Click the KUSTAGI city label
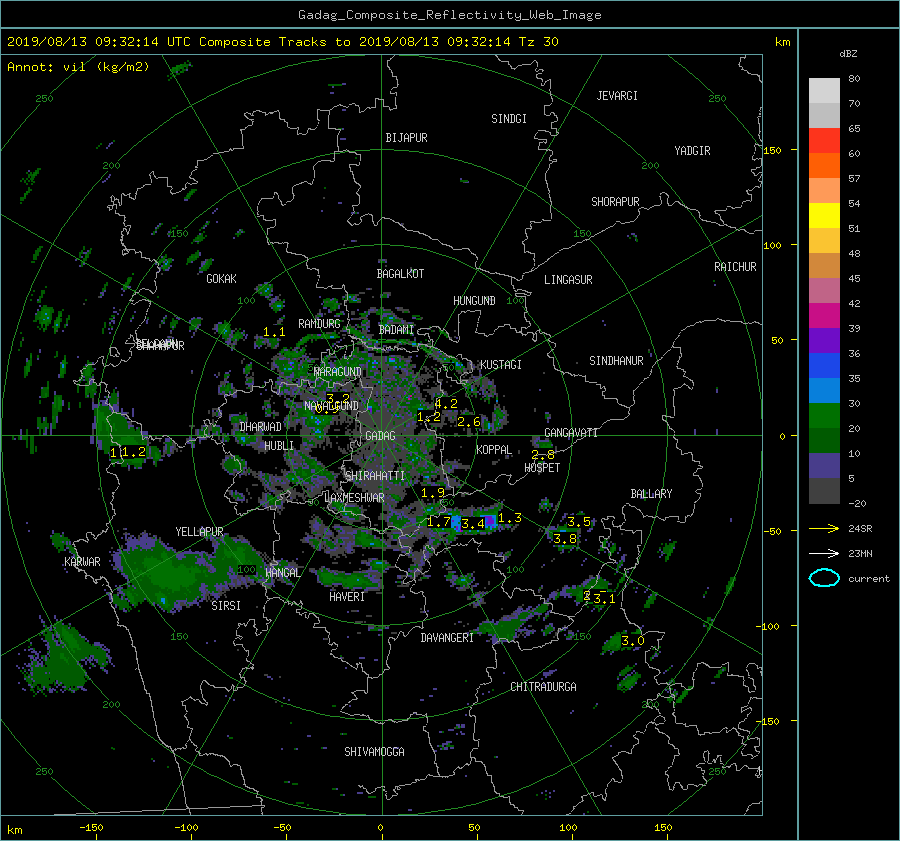The height and width of the screenshot is (841, 900). pos(501,365)
